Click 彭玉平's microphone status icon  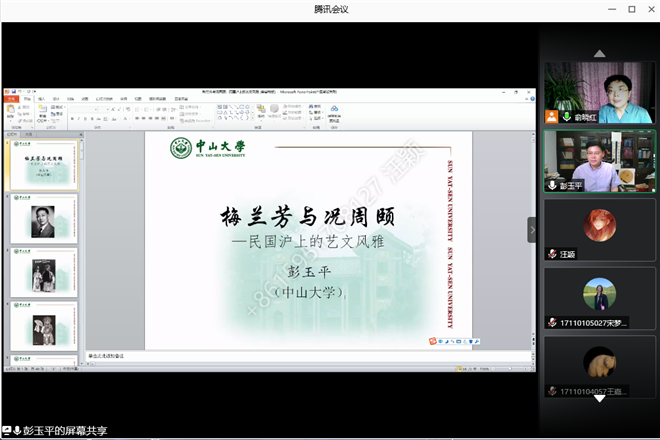(551, 185)
